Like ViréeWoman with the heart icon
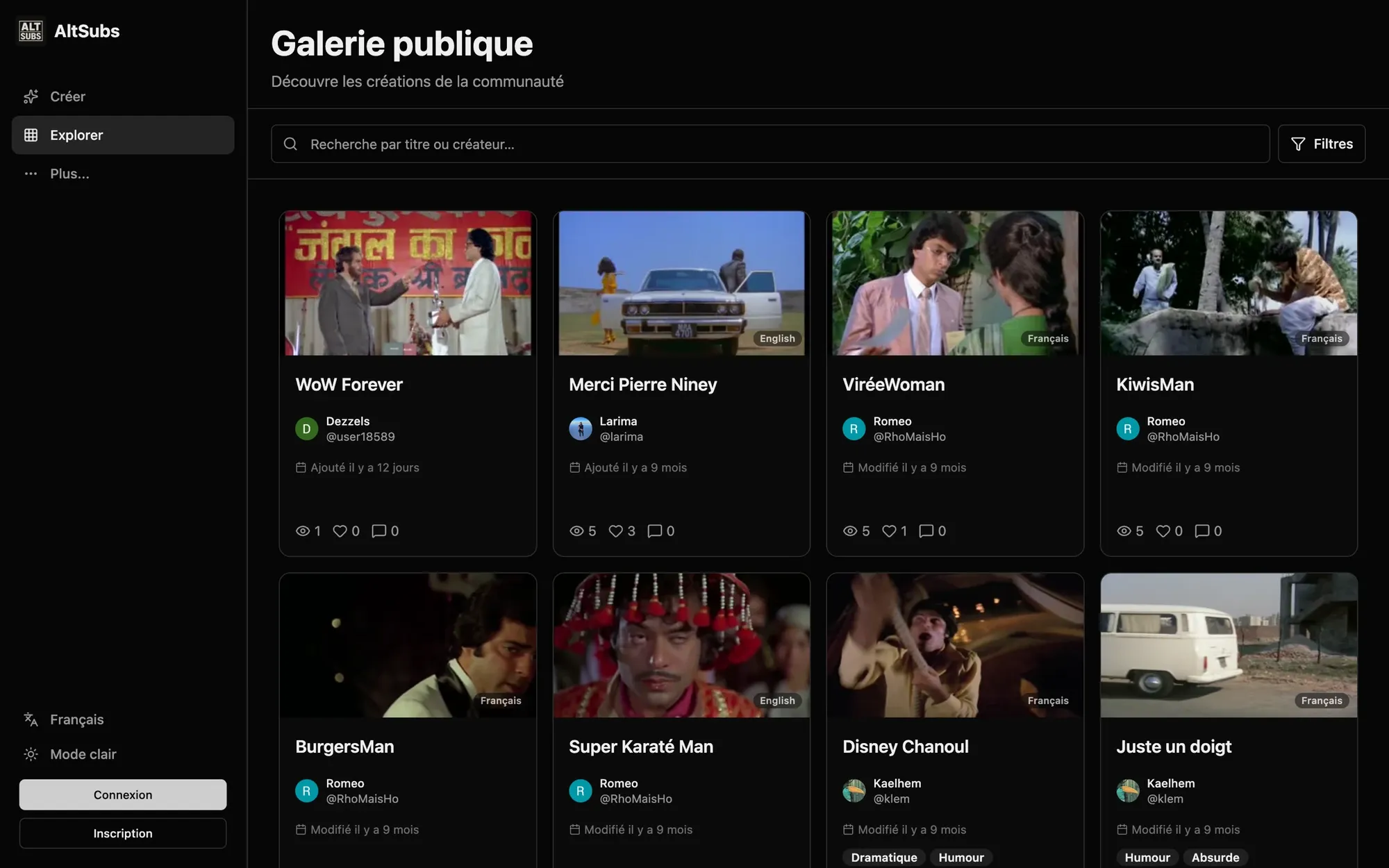 coord(889,531)
